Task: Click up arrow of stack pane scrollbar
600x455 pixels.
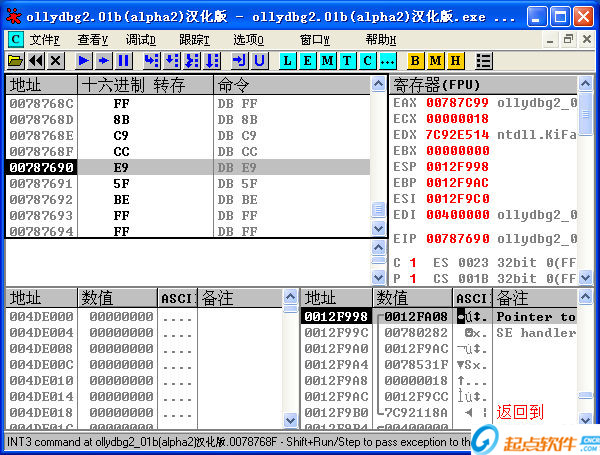Action: point(585,297)
